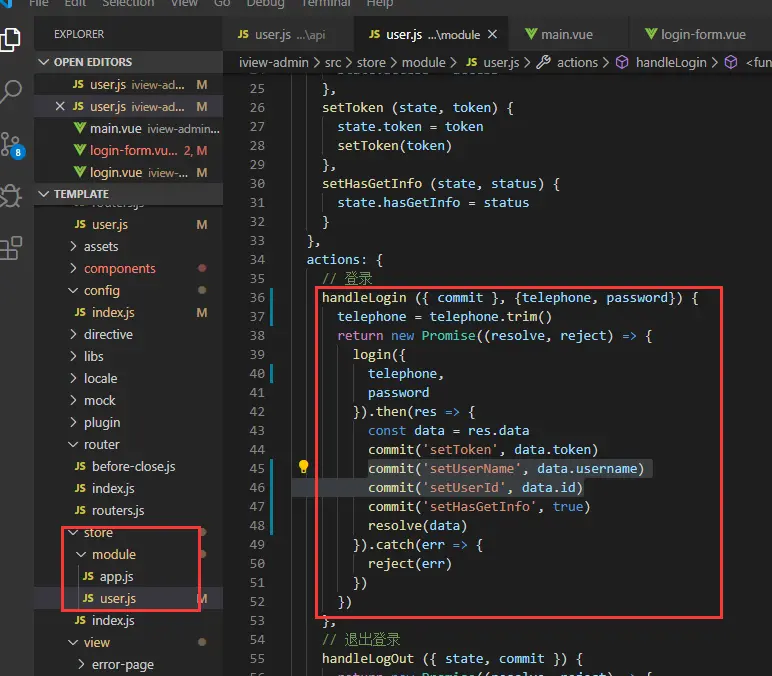Open the Debug activity bar icon
The width and height of the screenshot is (772, 676).
tap(11, 195)
